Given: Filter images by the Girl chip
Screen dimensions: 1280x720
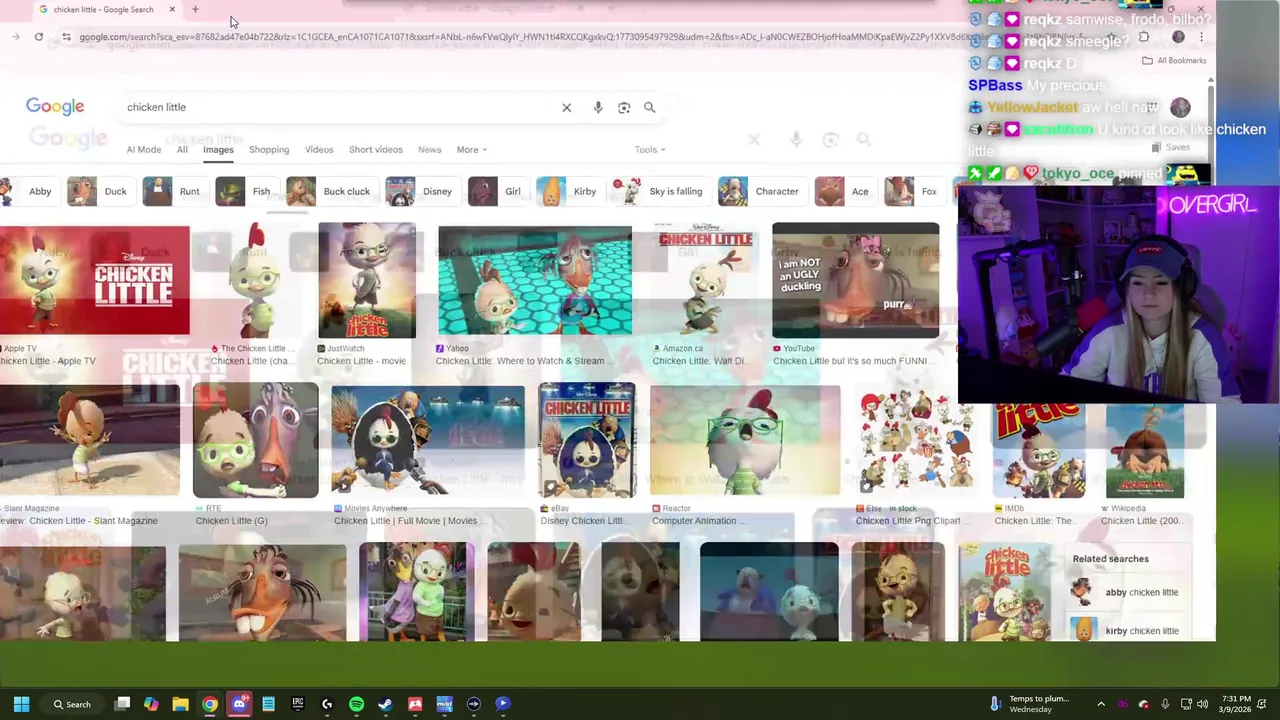Looking at the screenshot, I should (497, 191).
